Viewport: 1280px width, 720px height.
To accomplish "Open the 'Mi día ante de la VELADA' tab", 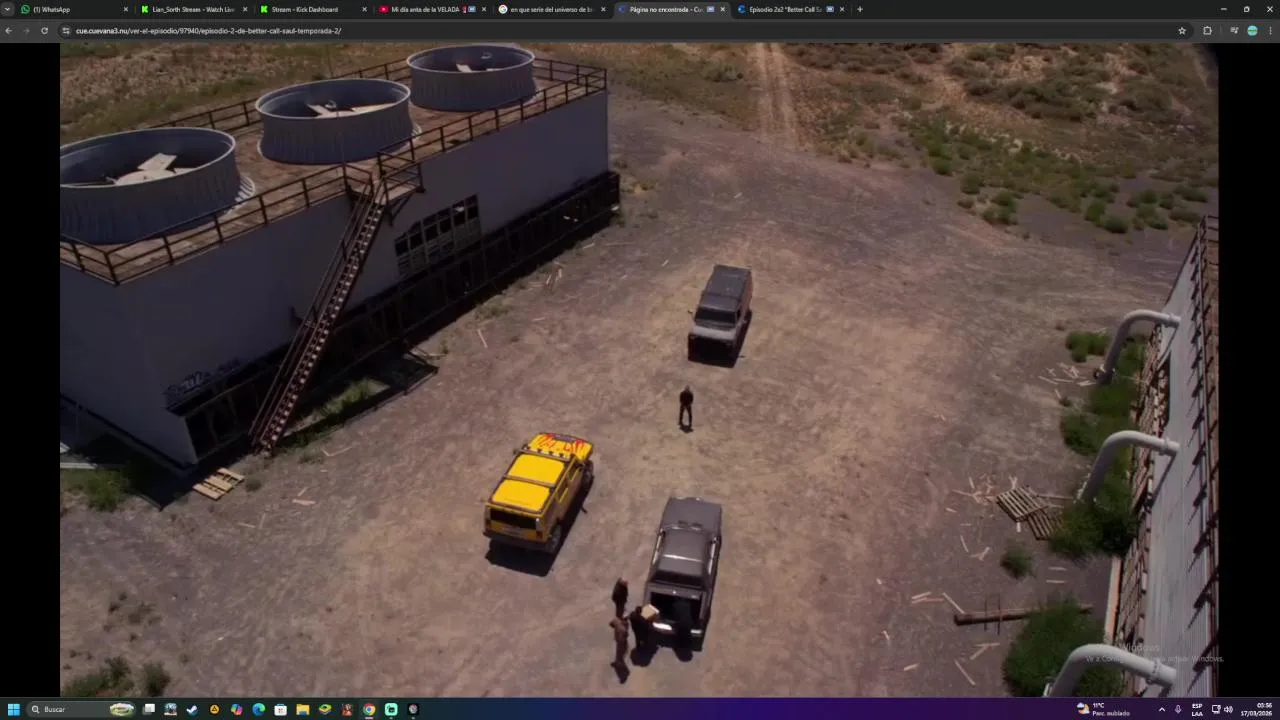I will pyautogui.click(x=432, y=9).
